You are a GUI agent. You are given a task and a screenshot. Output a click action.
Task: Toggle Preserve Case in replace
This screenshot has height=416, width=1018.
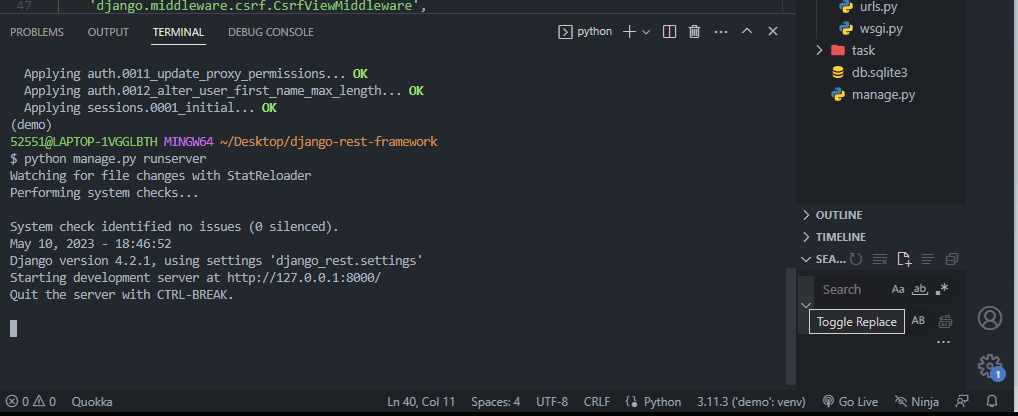[918, 321]
